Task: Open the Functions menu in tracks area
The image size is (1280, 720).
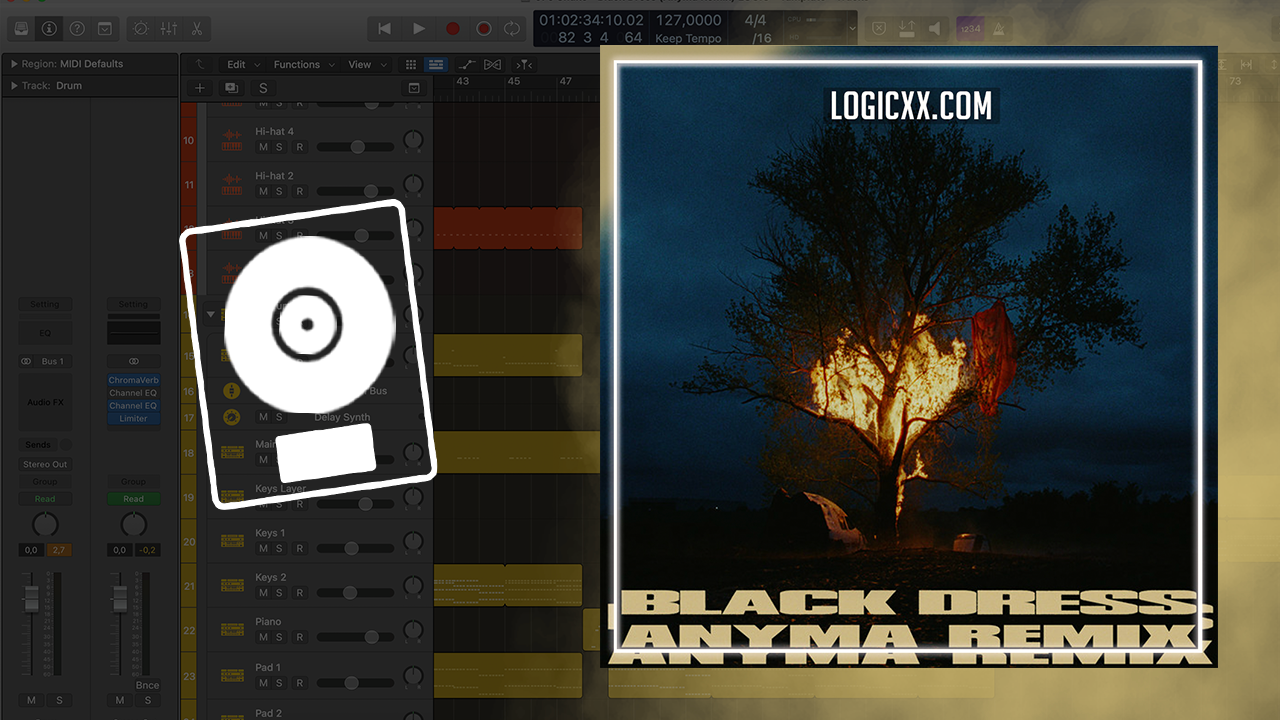Action: click(x=303, y=65)
